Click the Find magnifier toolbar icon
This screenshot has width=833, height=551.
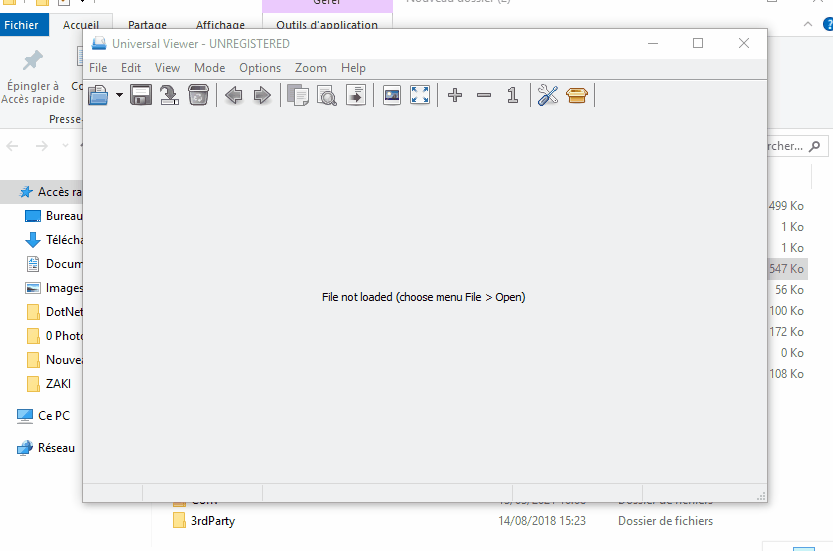click(327, 96)
